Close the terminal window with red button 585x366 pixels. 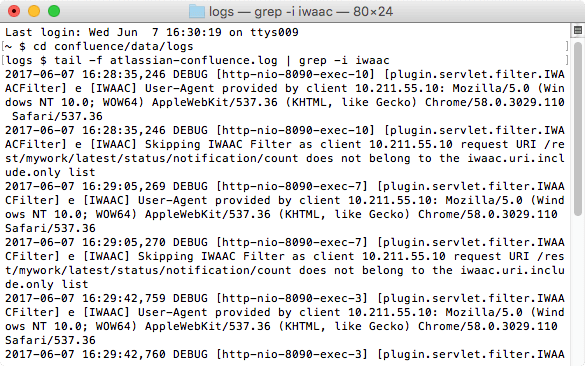[14, 11]
